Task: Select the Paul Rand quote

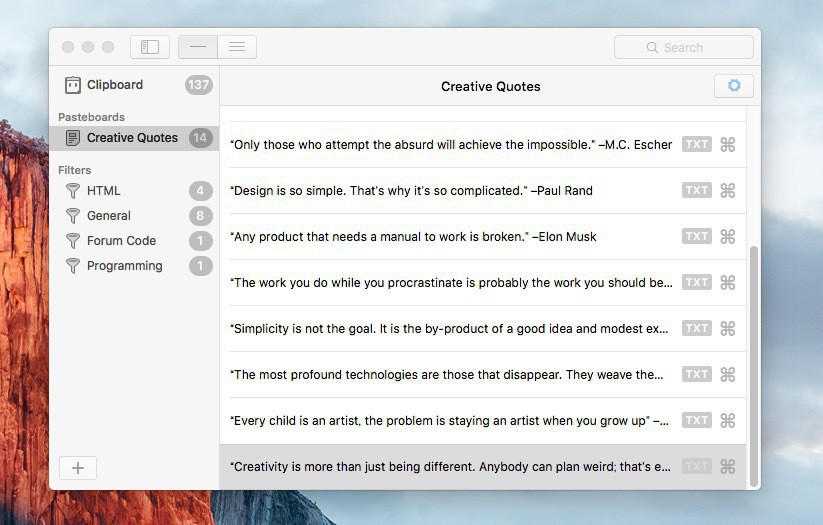Action: (x=483, y=191)
